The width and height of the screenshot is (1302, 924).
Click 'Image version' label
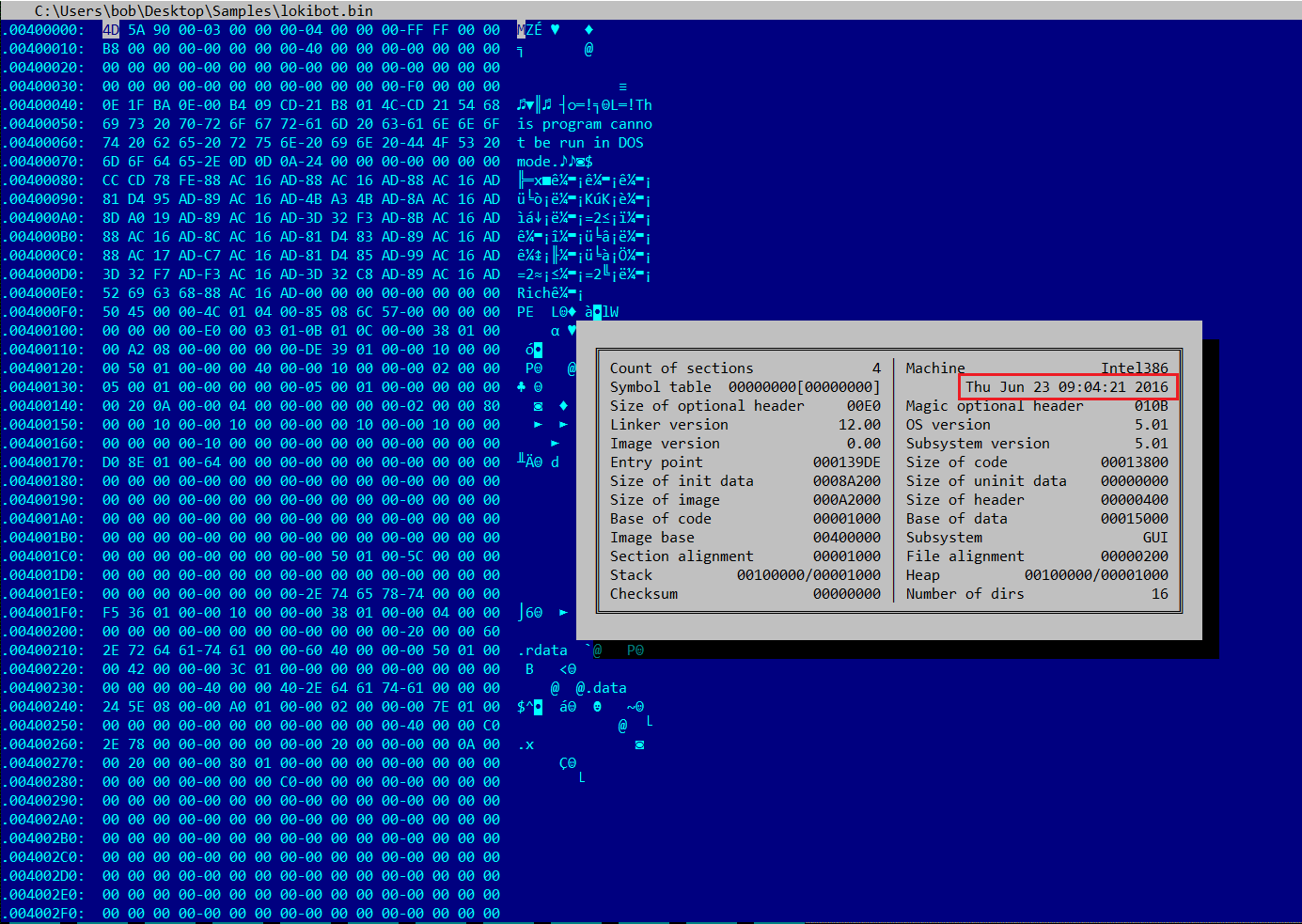665,444
